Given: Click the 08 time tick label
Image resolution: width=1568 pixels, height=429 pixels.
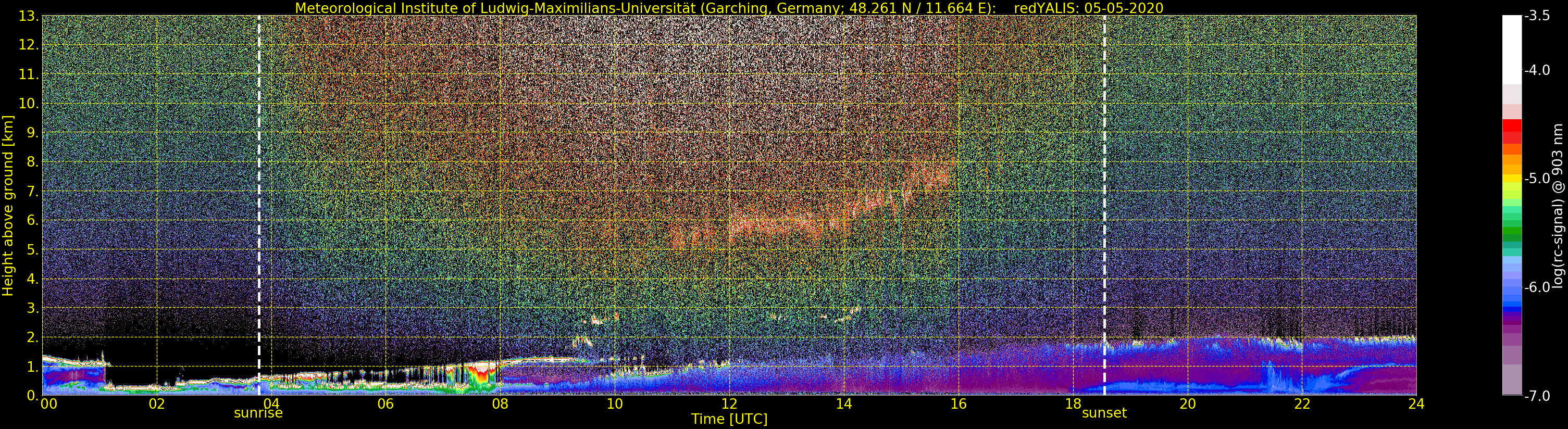Looking at the screenshot, I should pyautogui.click(x=500, y=403).
